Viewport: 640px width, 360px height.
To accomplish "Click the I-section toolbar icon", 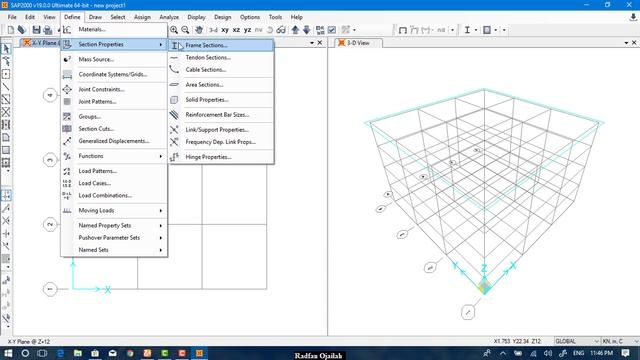I will pos(467,30).
